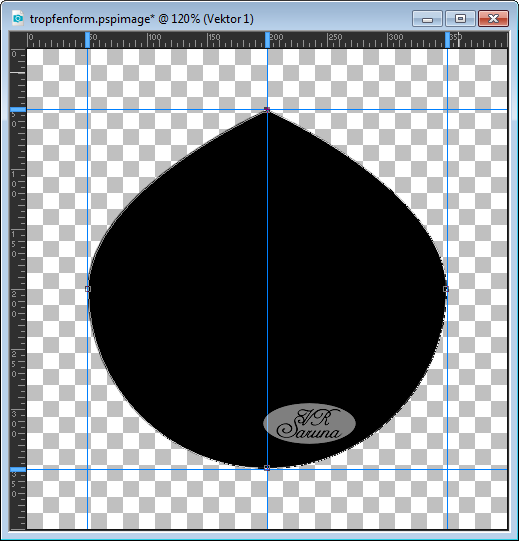Minimize the tropfenform image window
This screenshot has height=541, width=519.
(x=427, y=19)
